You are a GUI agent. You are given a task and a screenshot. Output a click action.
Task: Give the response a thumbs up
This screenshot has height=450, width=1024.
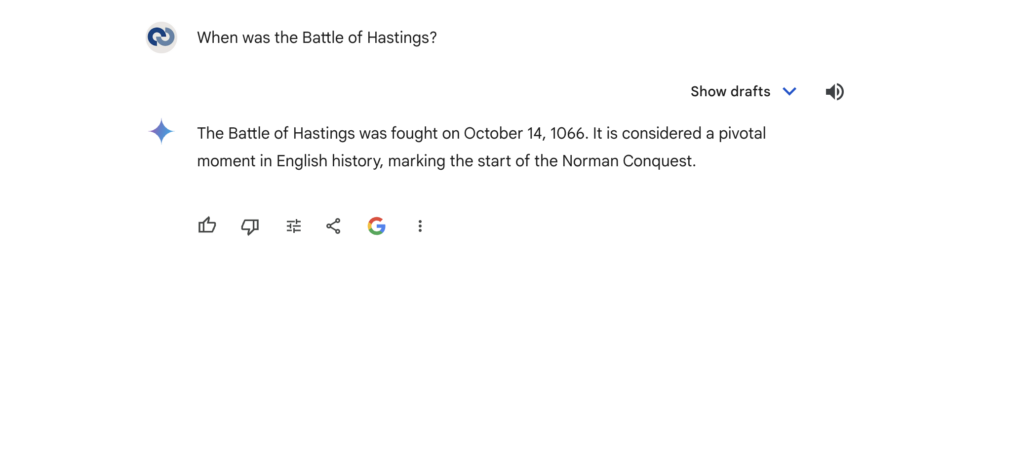pos(207,226)
